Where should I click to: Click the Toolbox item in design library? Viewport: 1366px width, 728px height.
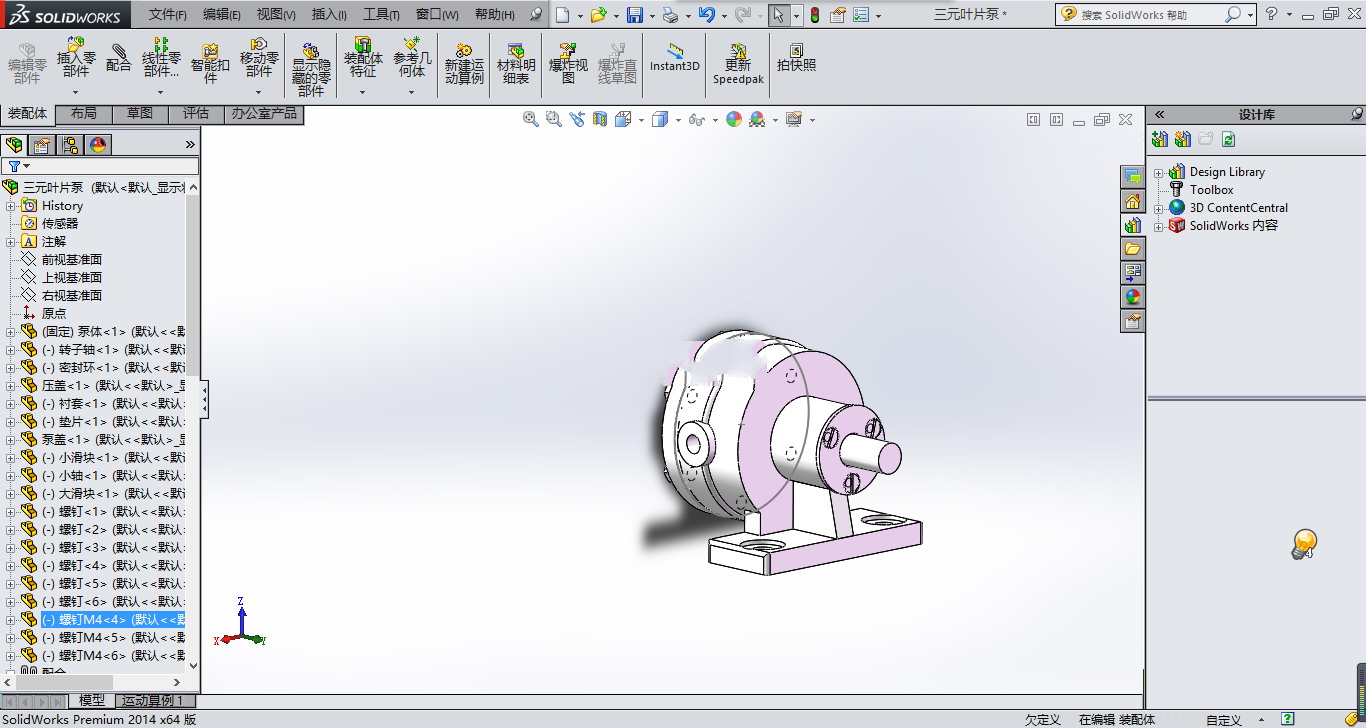pyautogui.click(x=1211, y=190)
